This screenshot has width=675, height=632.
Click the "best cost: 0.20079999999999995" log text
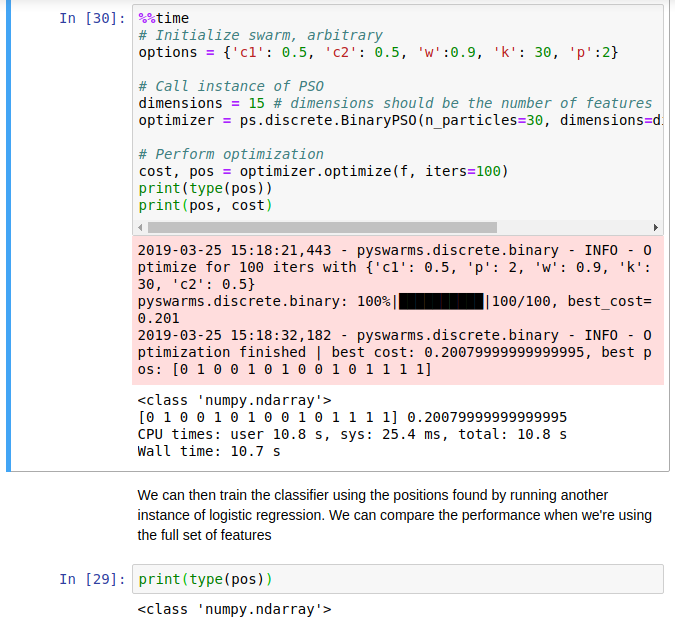click(x=458, y=352)
